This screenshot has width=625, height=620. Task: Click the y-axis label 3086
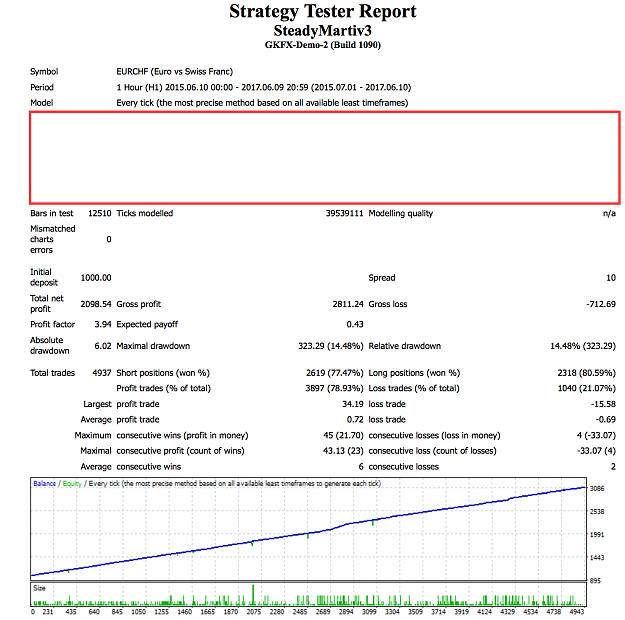[597, 489]
